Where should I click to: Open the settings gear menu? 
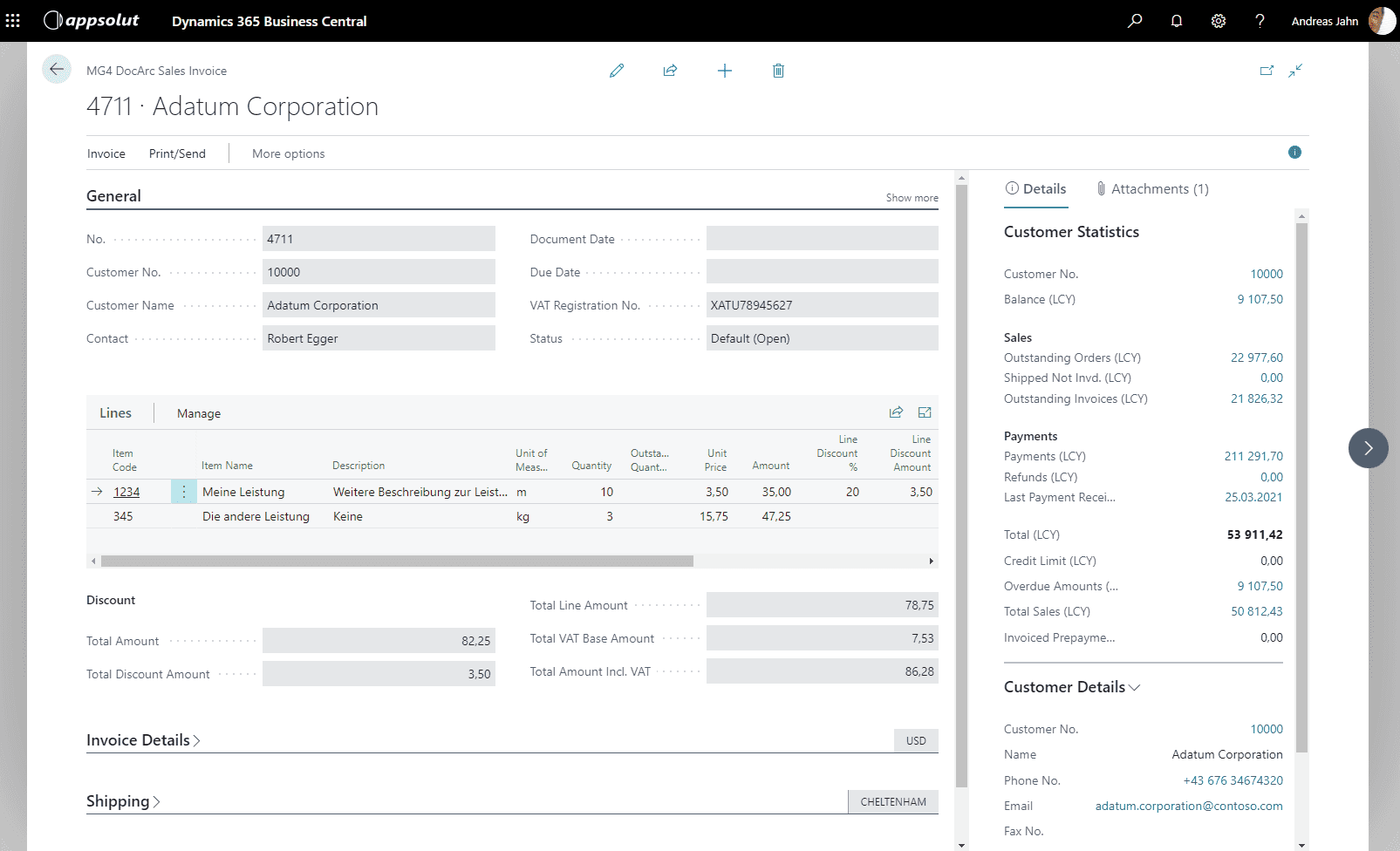pos(1219,21)
